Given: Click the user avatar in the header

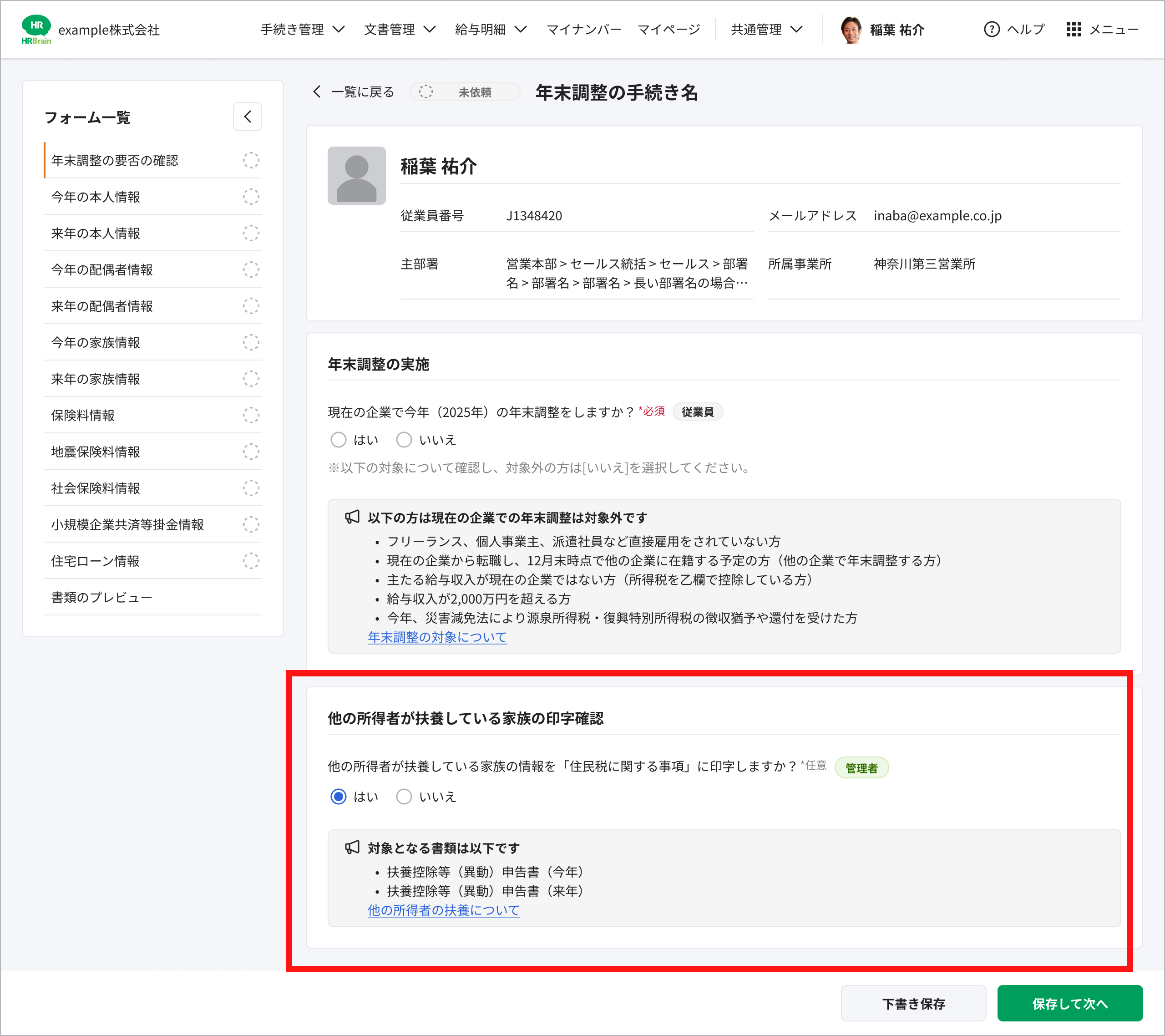Looking at the screenshot, I should point(851,30).
